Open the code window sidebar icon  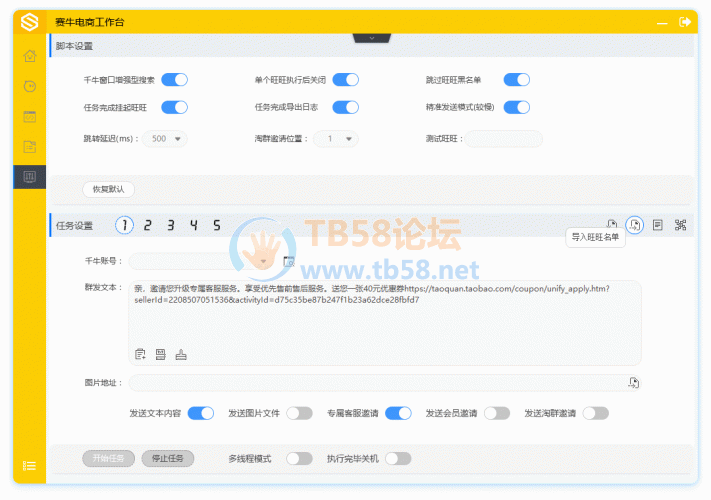[x=30, y=117]
